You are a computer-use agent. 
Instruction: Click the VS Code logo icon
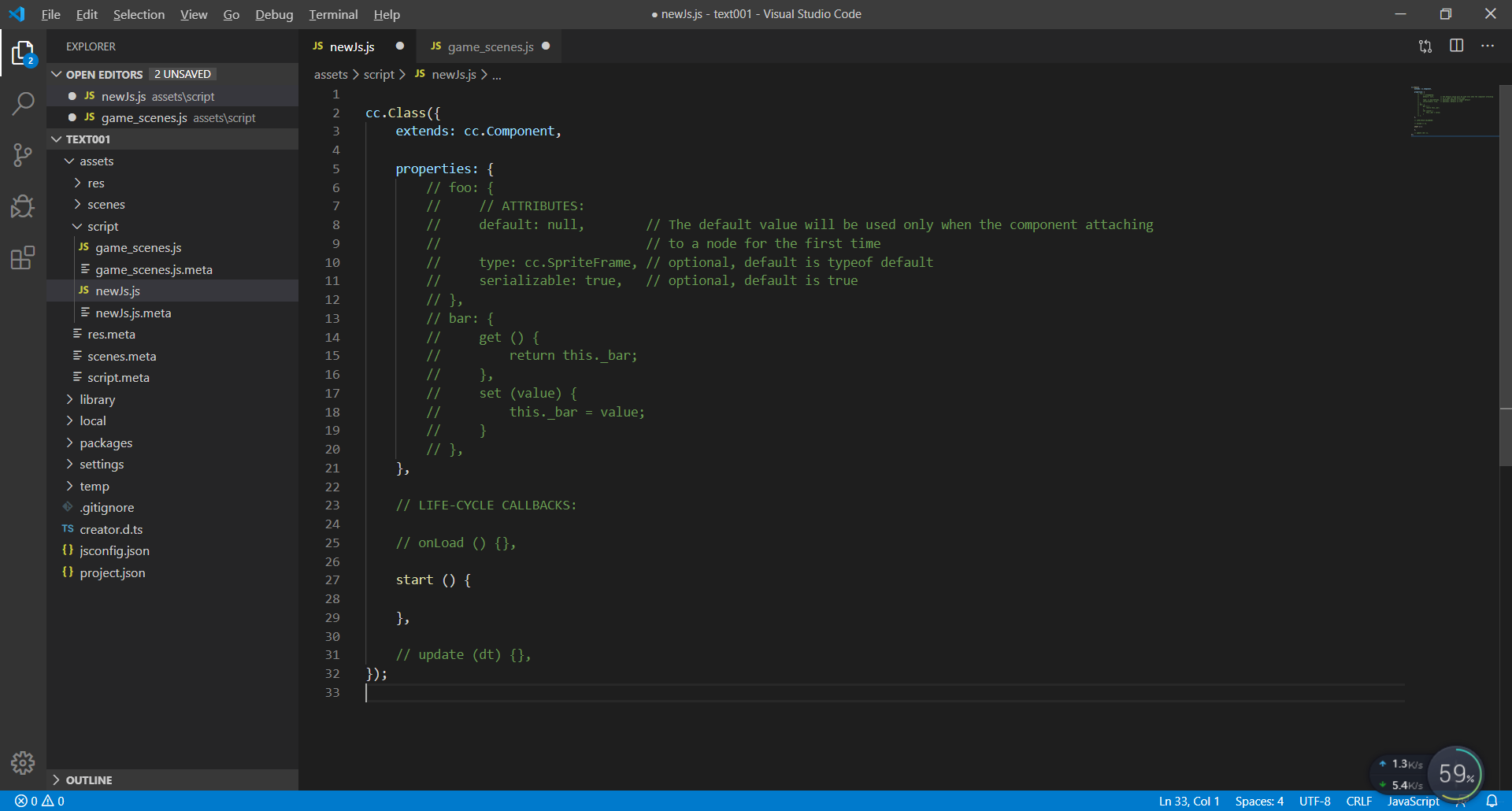17,14
